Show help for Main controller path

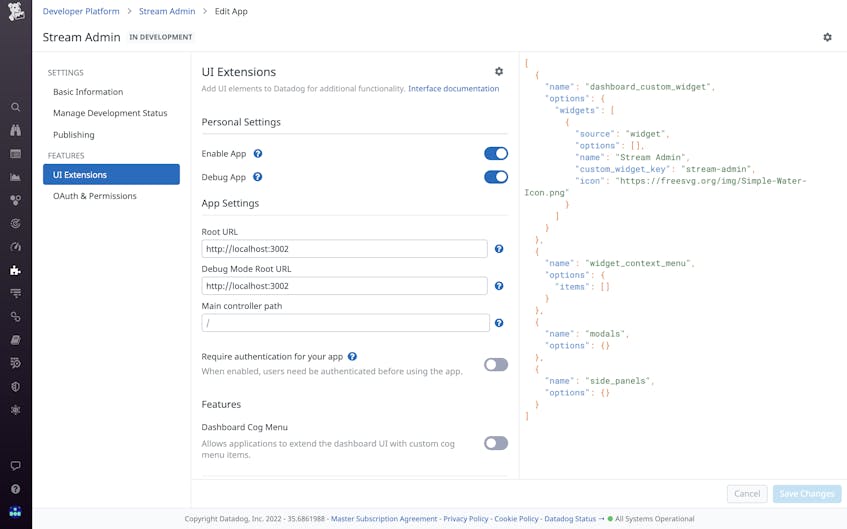tap(499, 323)
